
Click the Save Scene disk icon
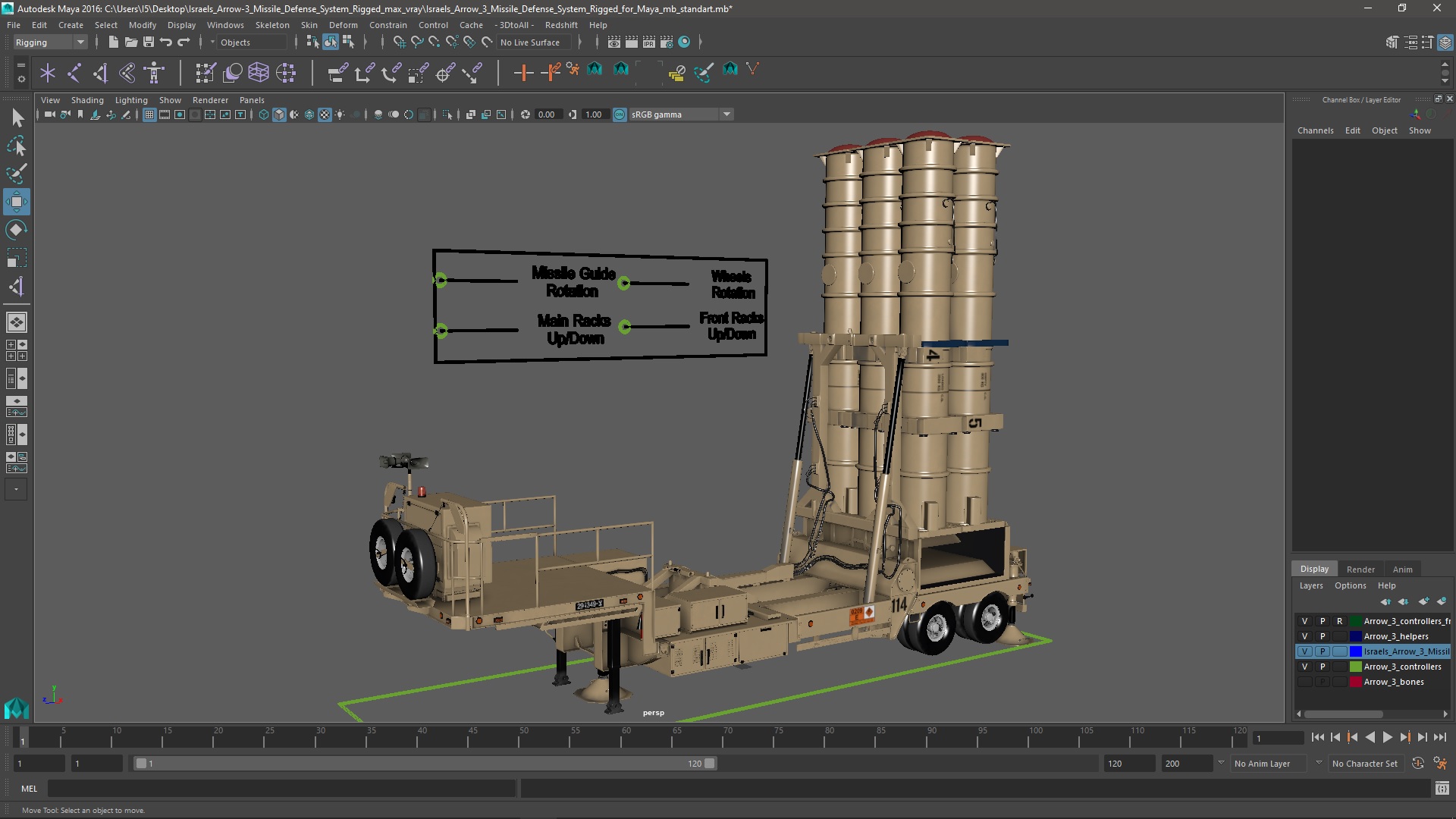(x=149, y=42)
